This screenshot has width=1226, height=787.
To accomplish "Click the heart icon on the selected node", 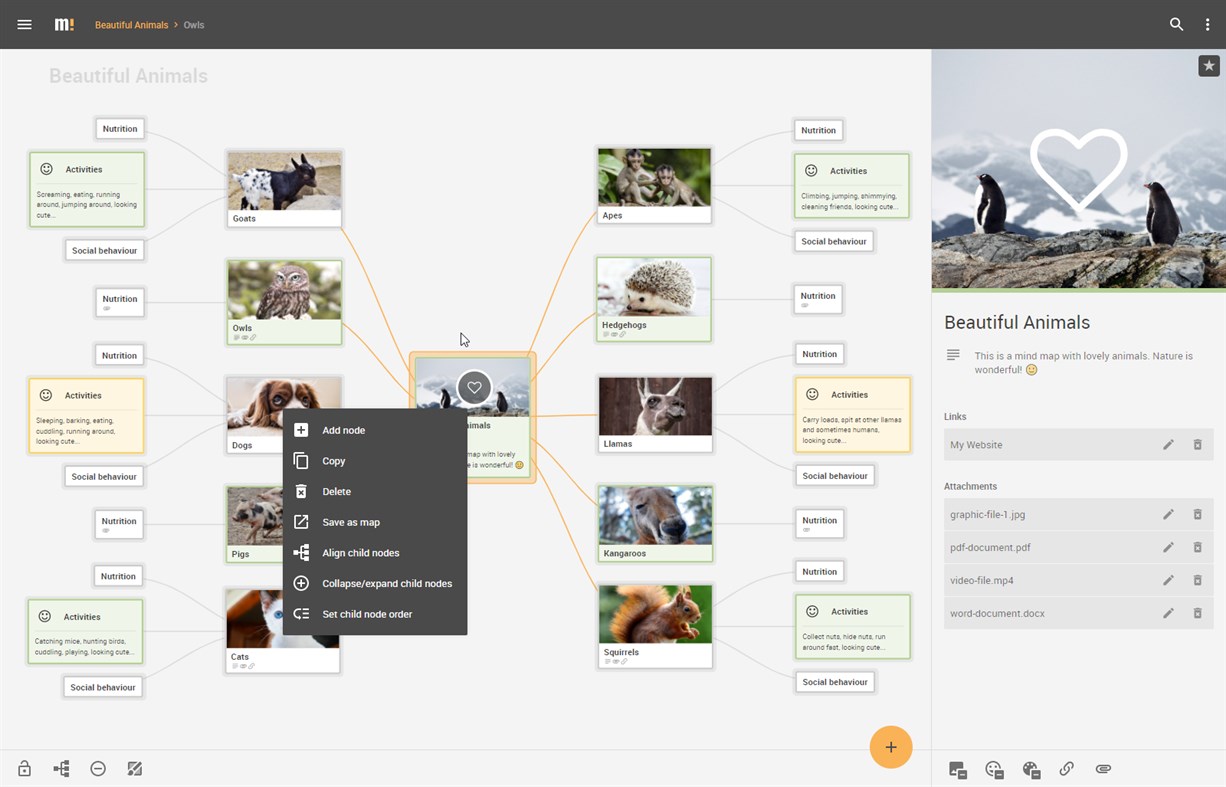I will (x=473, y=387).
